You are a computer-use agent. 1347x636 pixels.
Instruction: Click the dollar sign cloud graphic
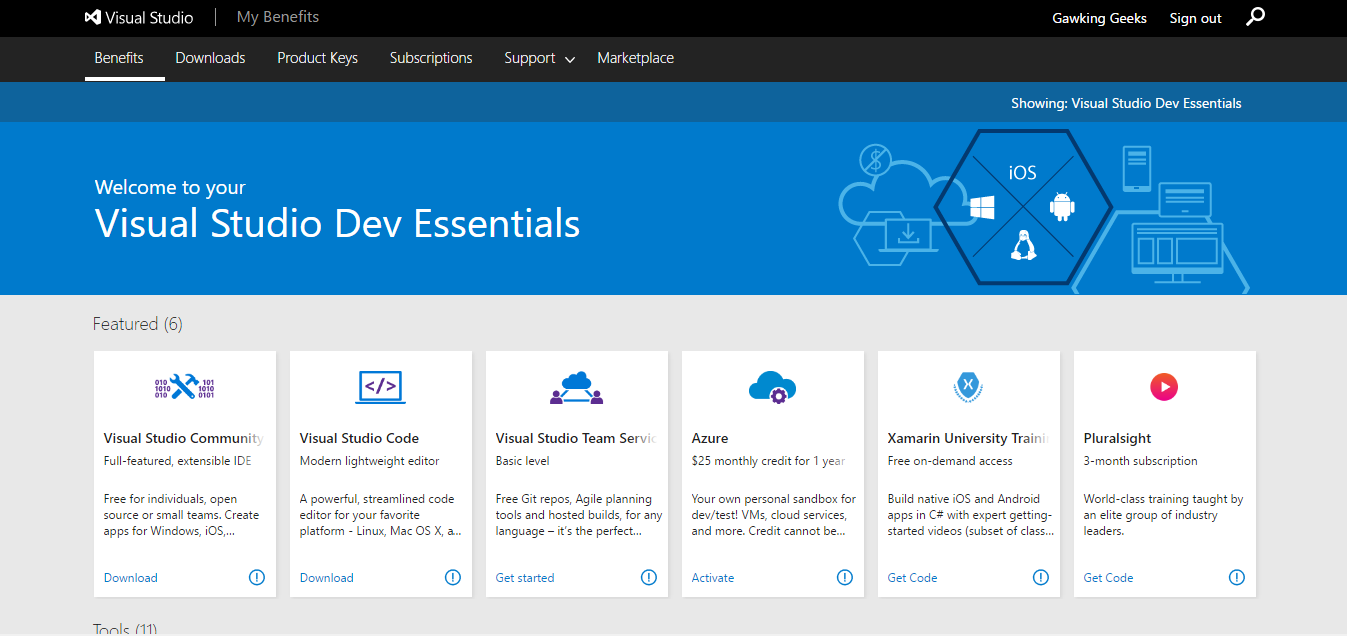[876, 159]
